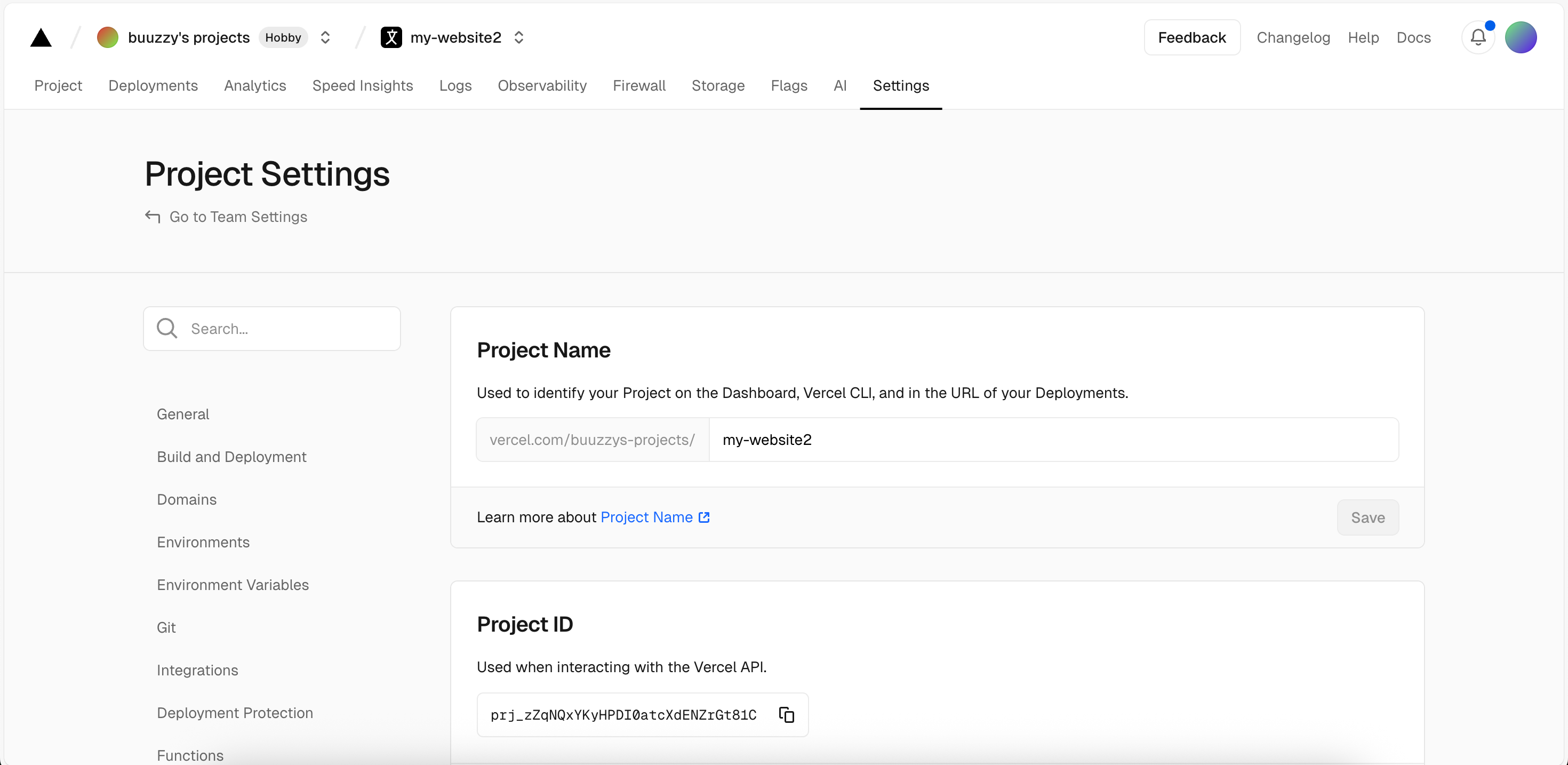
Task: Click my-website2 in the breadcrumb
Action: [456, 38]
